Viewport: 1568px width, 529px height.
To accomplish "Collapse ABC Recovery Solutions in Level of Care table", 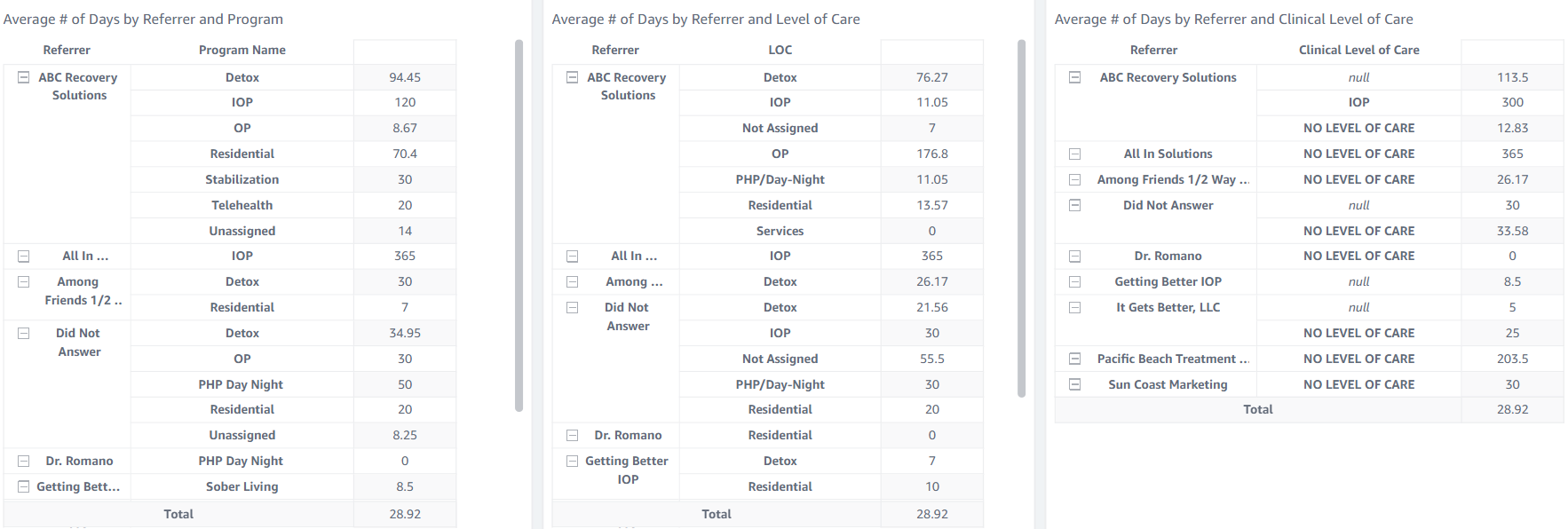I will 573,78.
